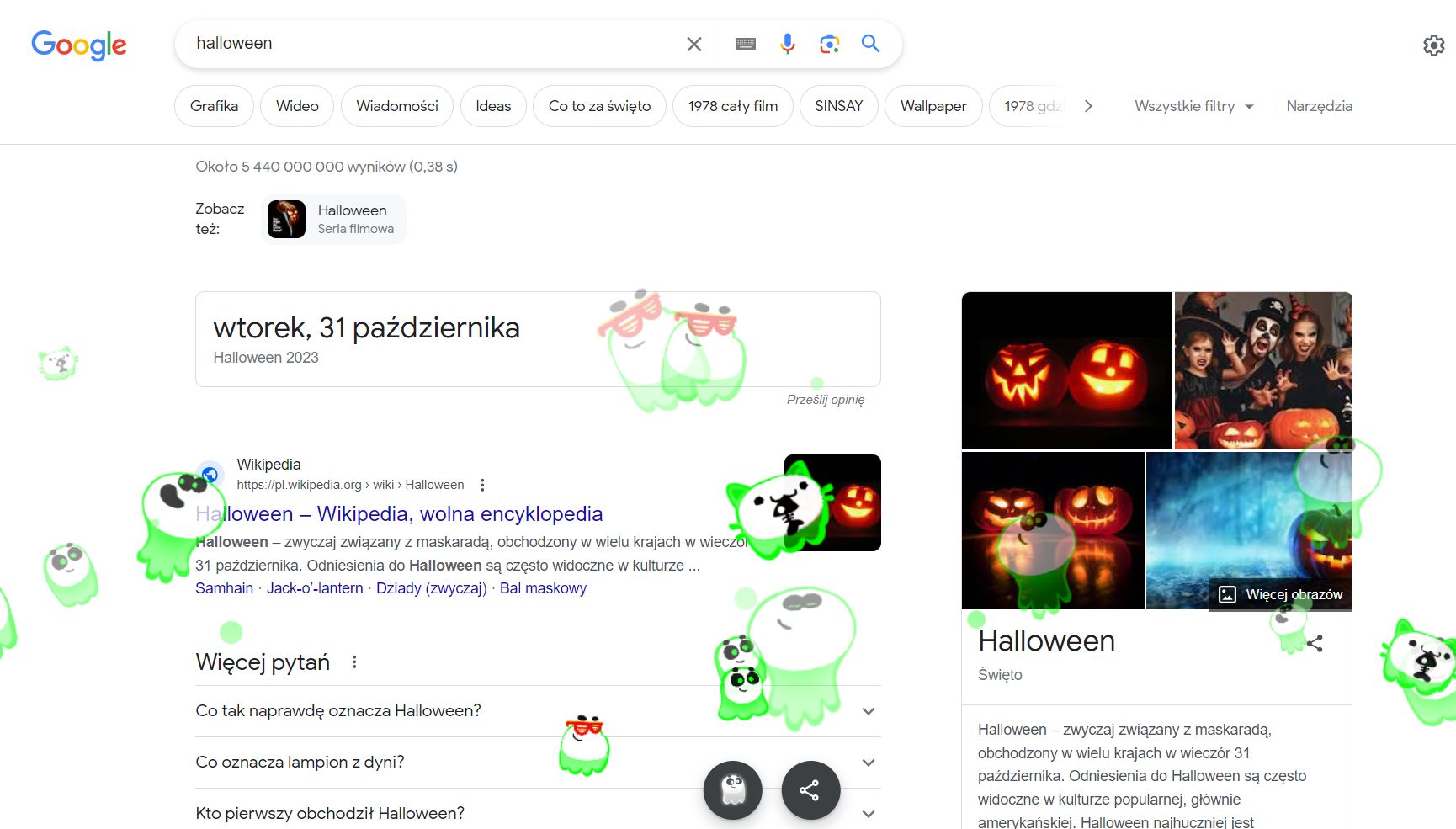Image resolution: width=1456 pixels, height=829 pixels.
Task: Start voice search with the microphone icon
Action: pyautogui.click(x=788, y=44)
